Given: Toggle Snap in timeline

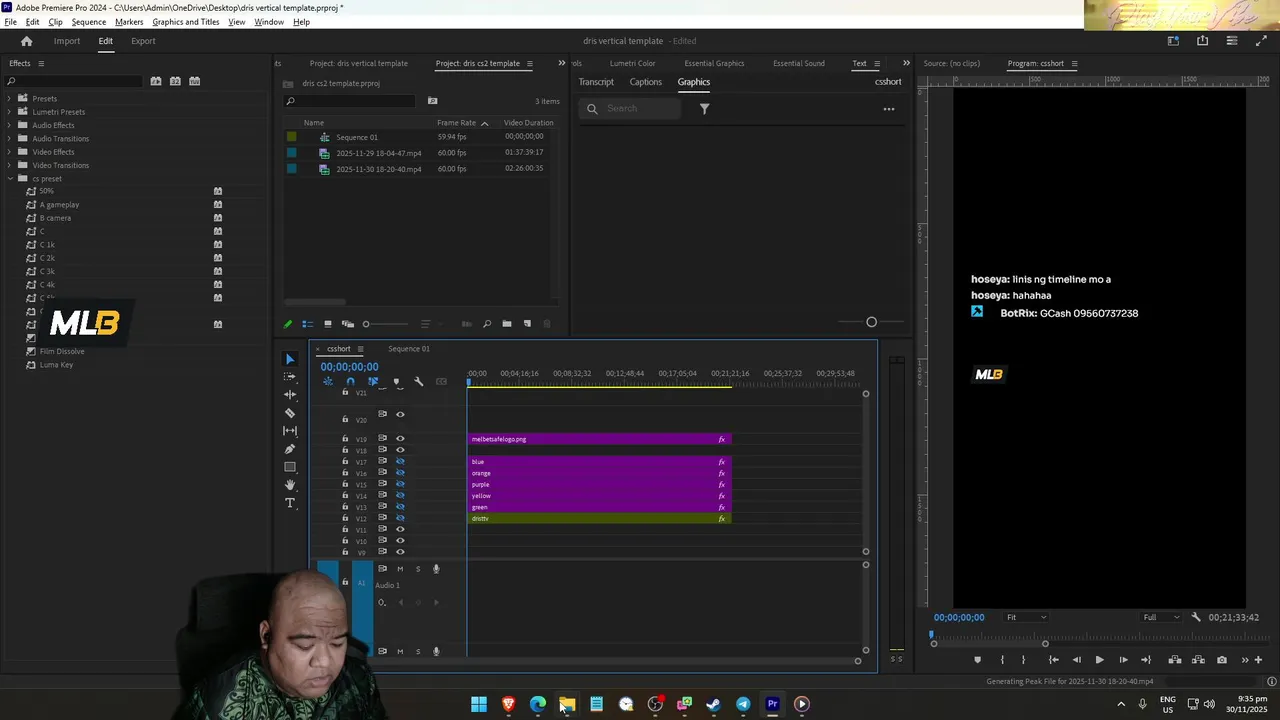Looking at the screenshot, I should (350, 381).
